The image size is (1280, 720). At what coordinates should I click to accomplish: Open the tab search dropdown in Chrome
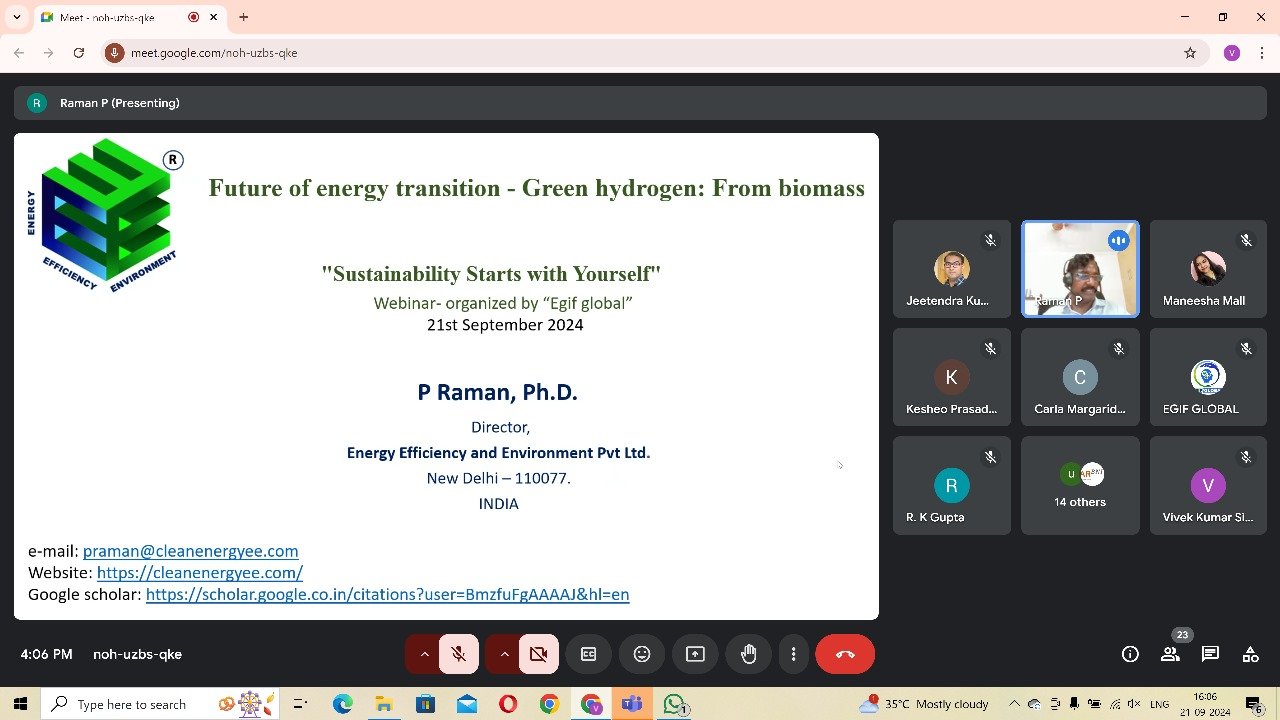point(16,17)
